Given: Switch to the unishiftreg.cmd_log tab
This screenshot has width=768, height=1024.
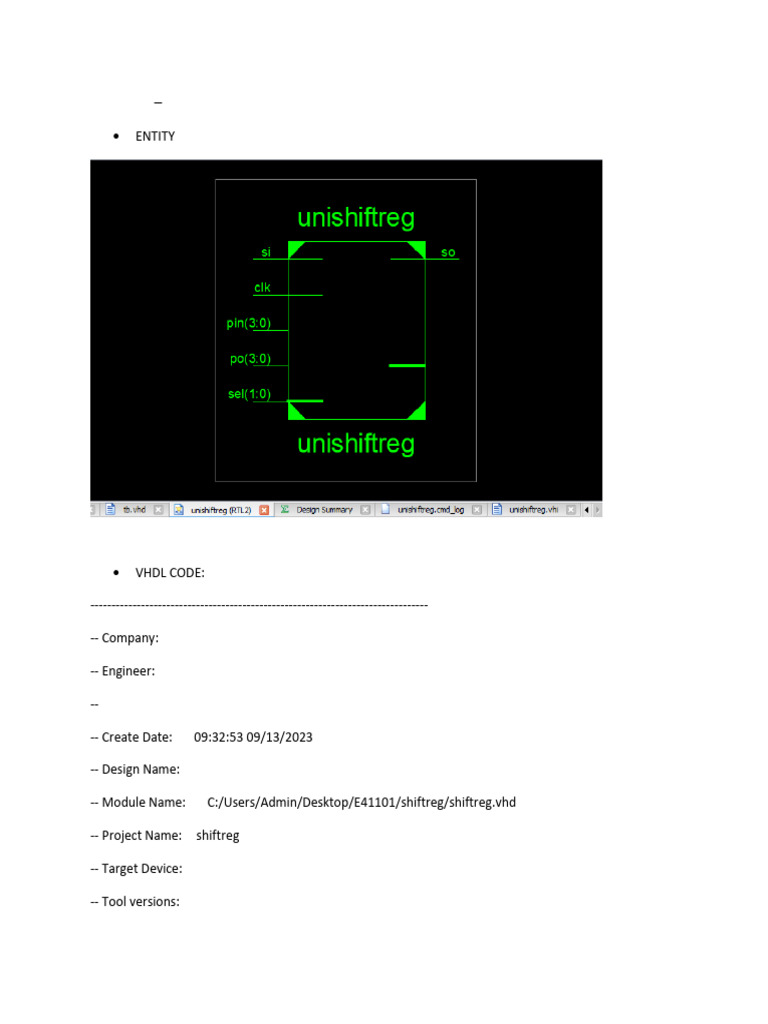Looking at the screenshot, I should pos(430,510).
